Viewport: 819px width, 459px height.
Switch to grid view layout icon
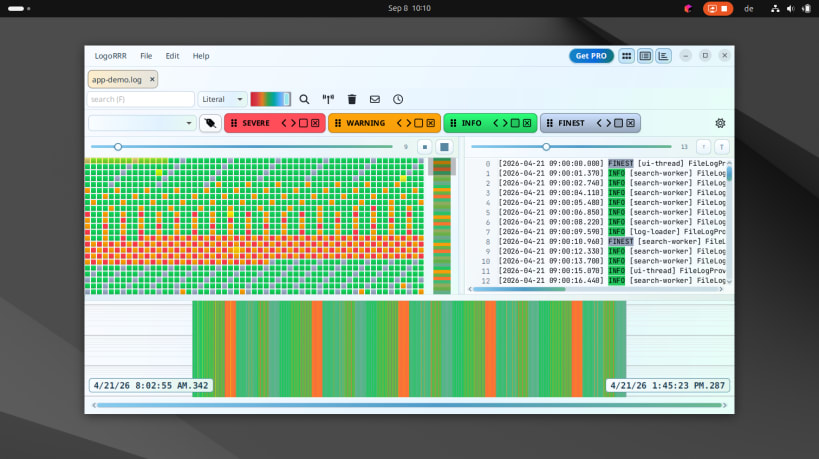(x=626, y=56)
